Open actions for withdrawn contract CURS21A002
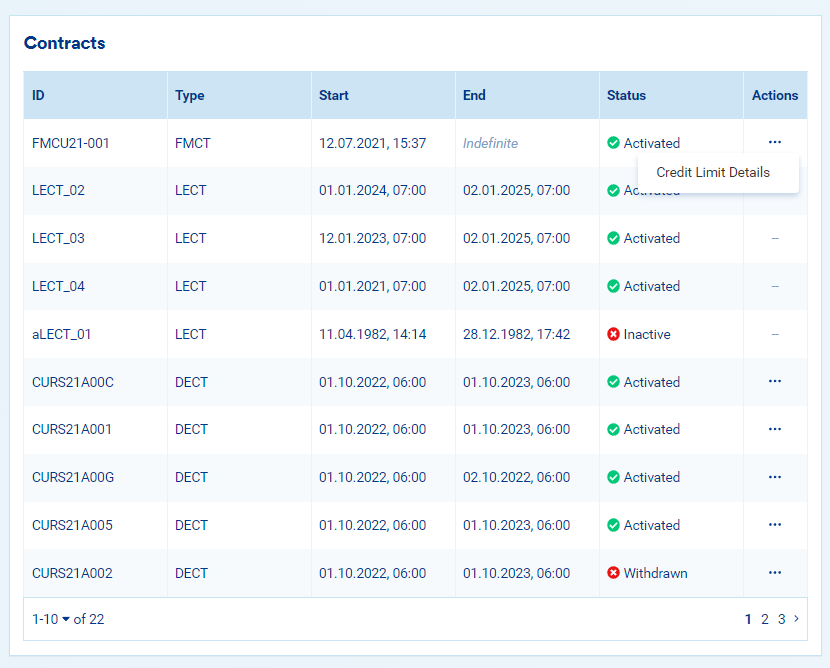 pyautogui.click(x=775, y=573)
